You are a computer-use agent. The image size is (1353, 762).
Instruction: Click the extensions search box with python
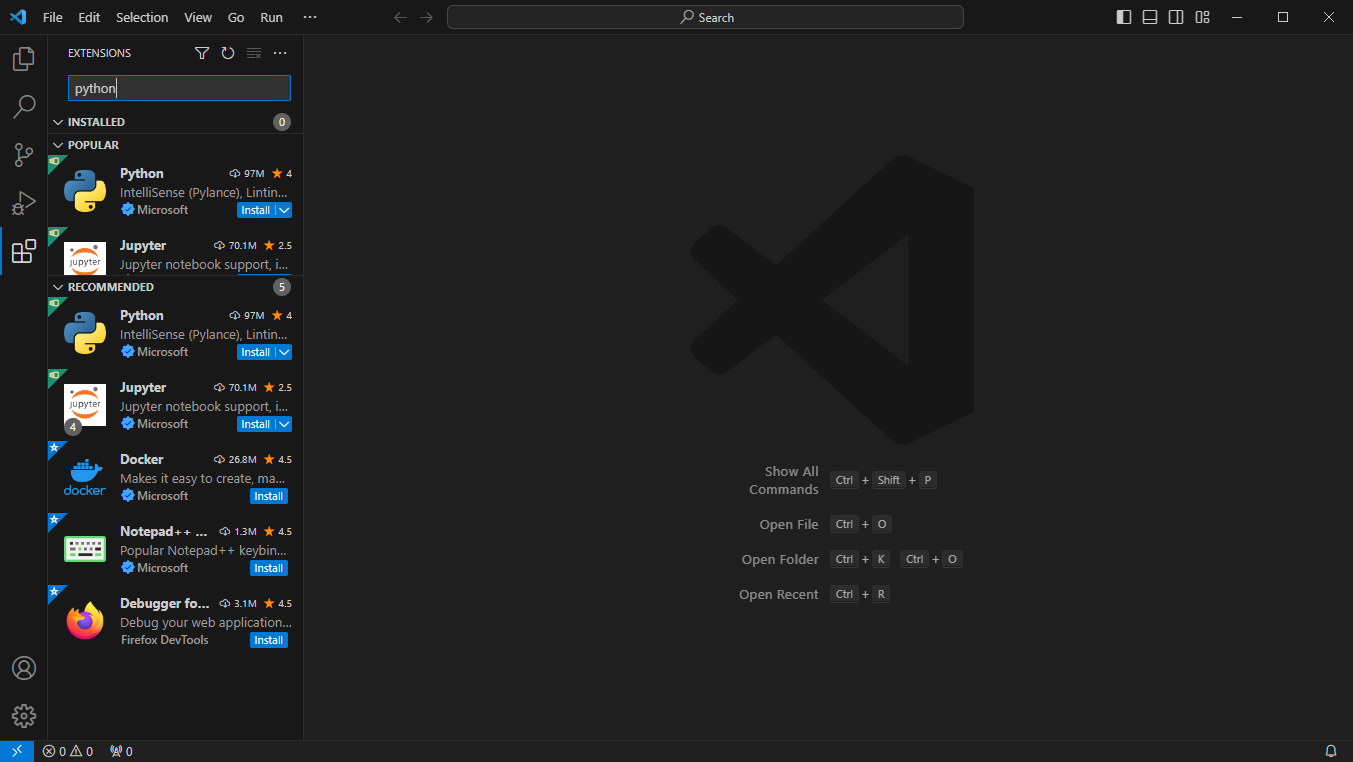pos(179,88)
